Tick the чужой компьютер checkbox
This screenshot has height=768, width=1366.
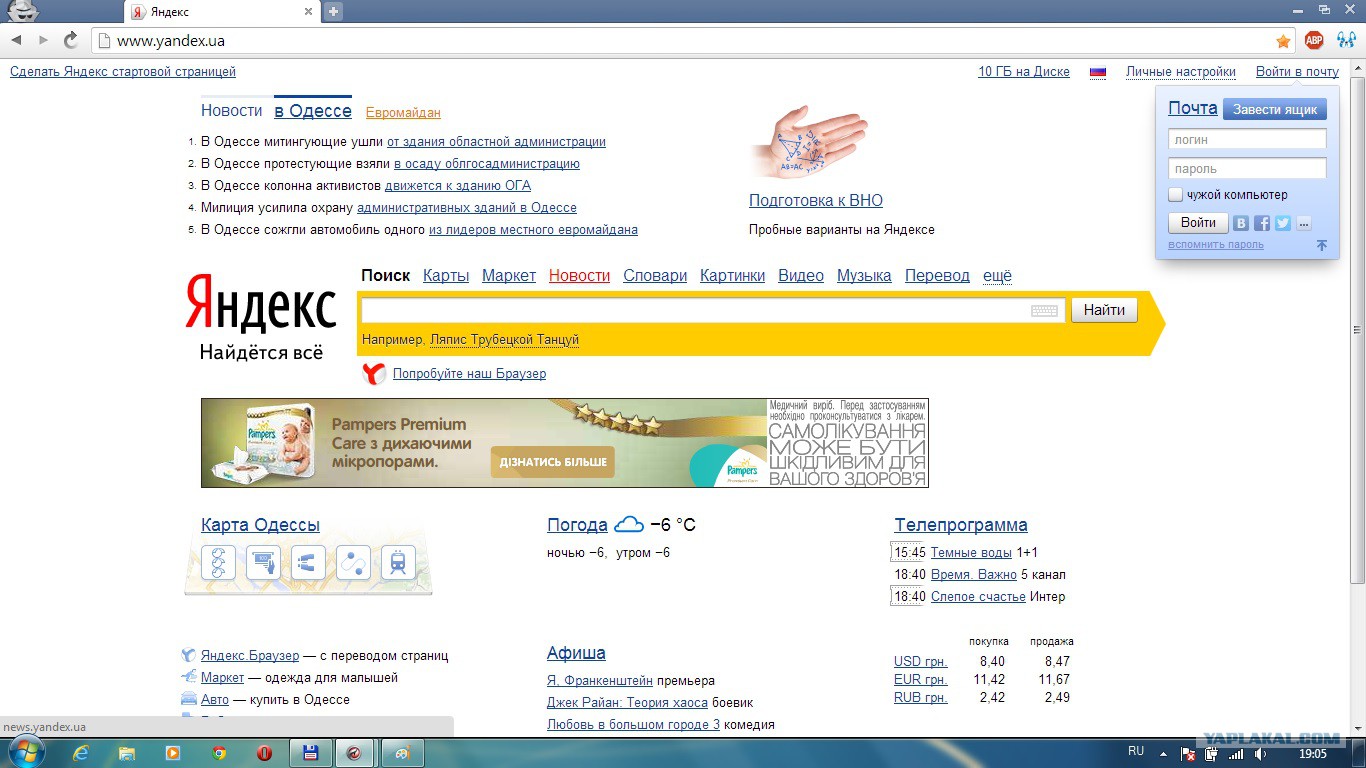1176,195
